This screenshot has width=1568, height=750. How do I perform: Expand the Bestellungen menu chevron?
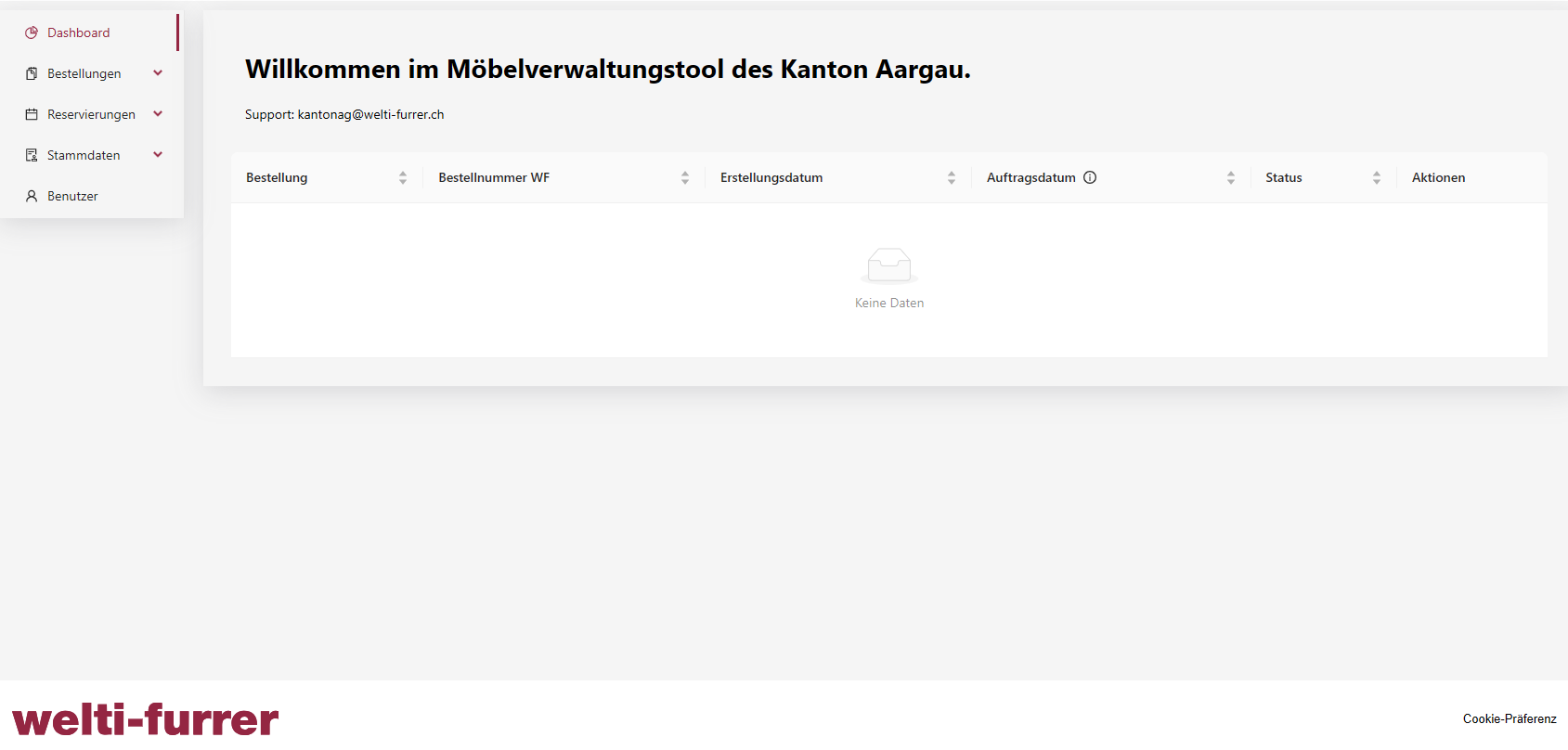[158, 73]
